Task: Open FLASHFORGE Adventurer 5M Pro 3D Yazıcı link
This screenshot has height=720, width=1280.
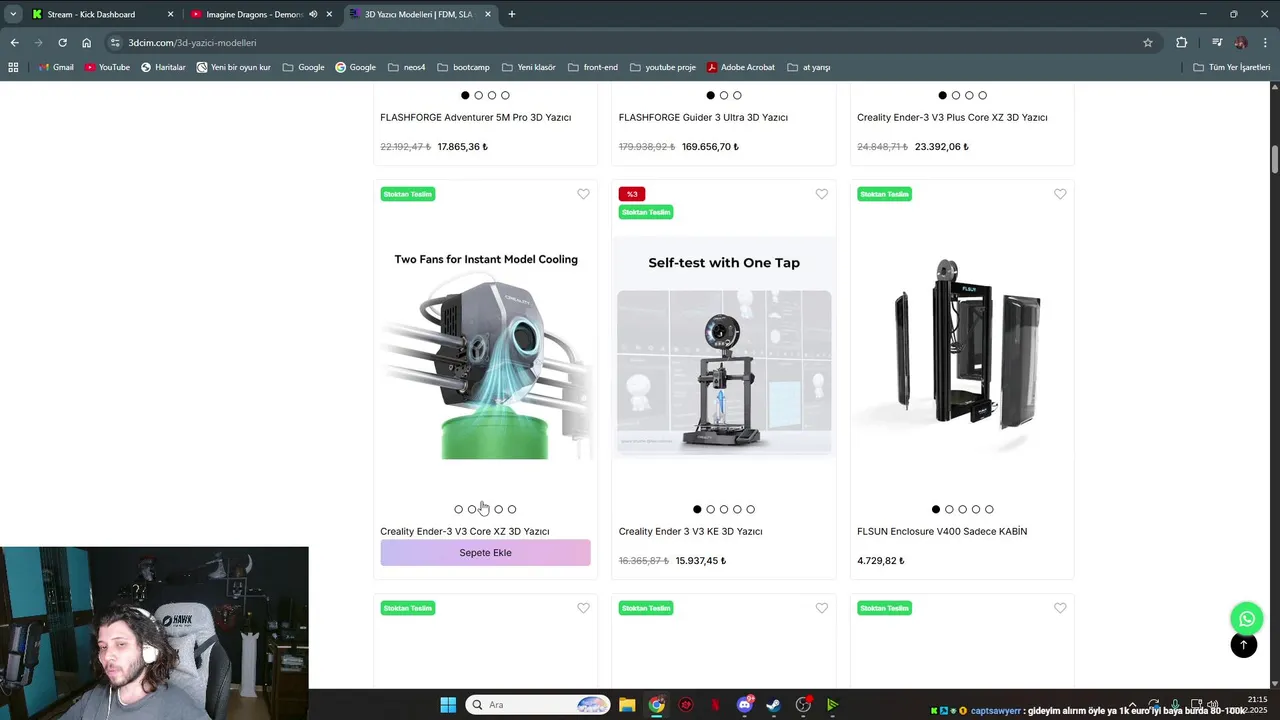Action: [x=476, y=117]
